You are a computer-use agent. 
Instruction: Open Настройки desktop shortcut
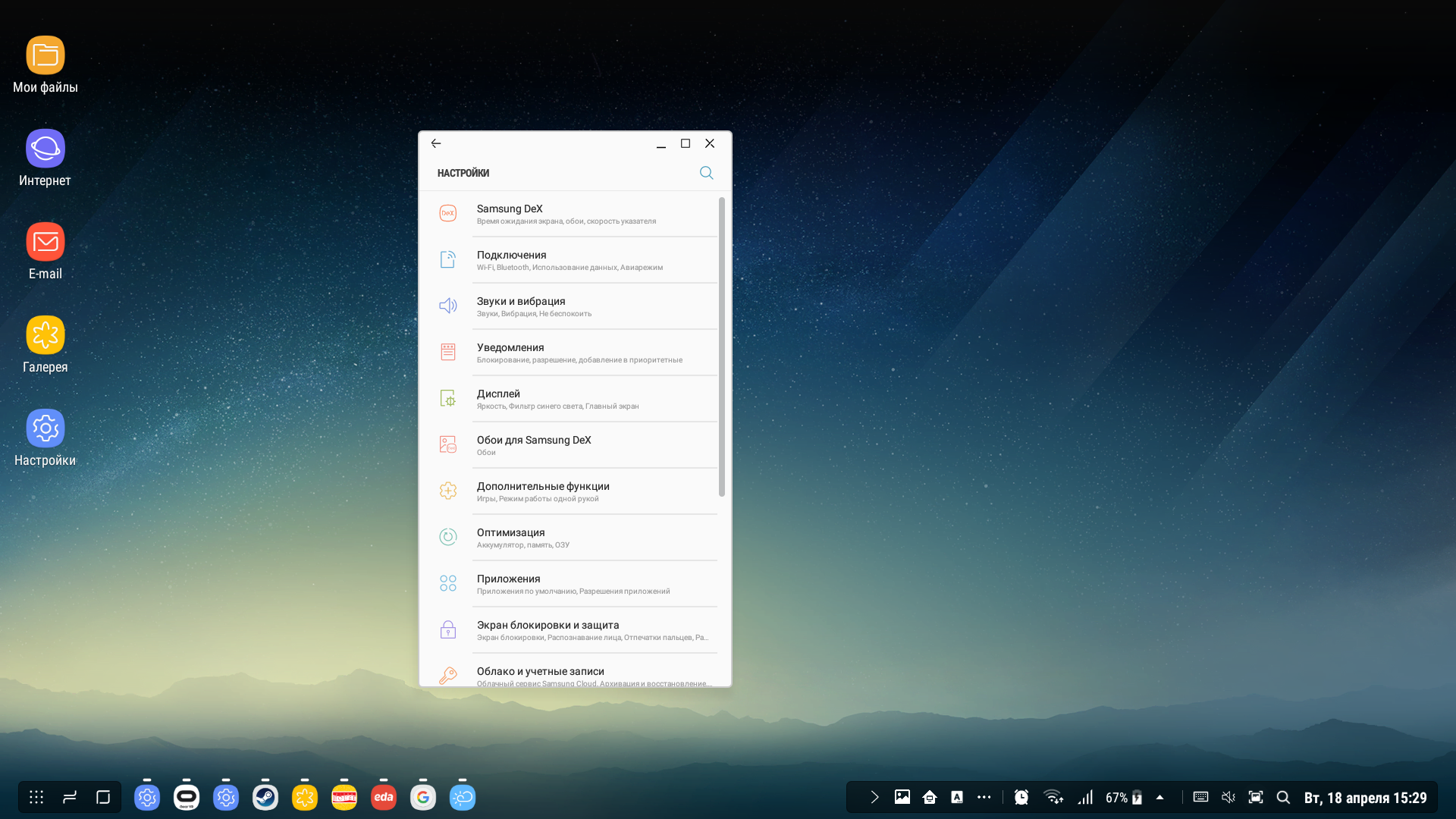45,438
